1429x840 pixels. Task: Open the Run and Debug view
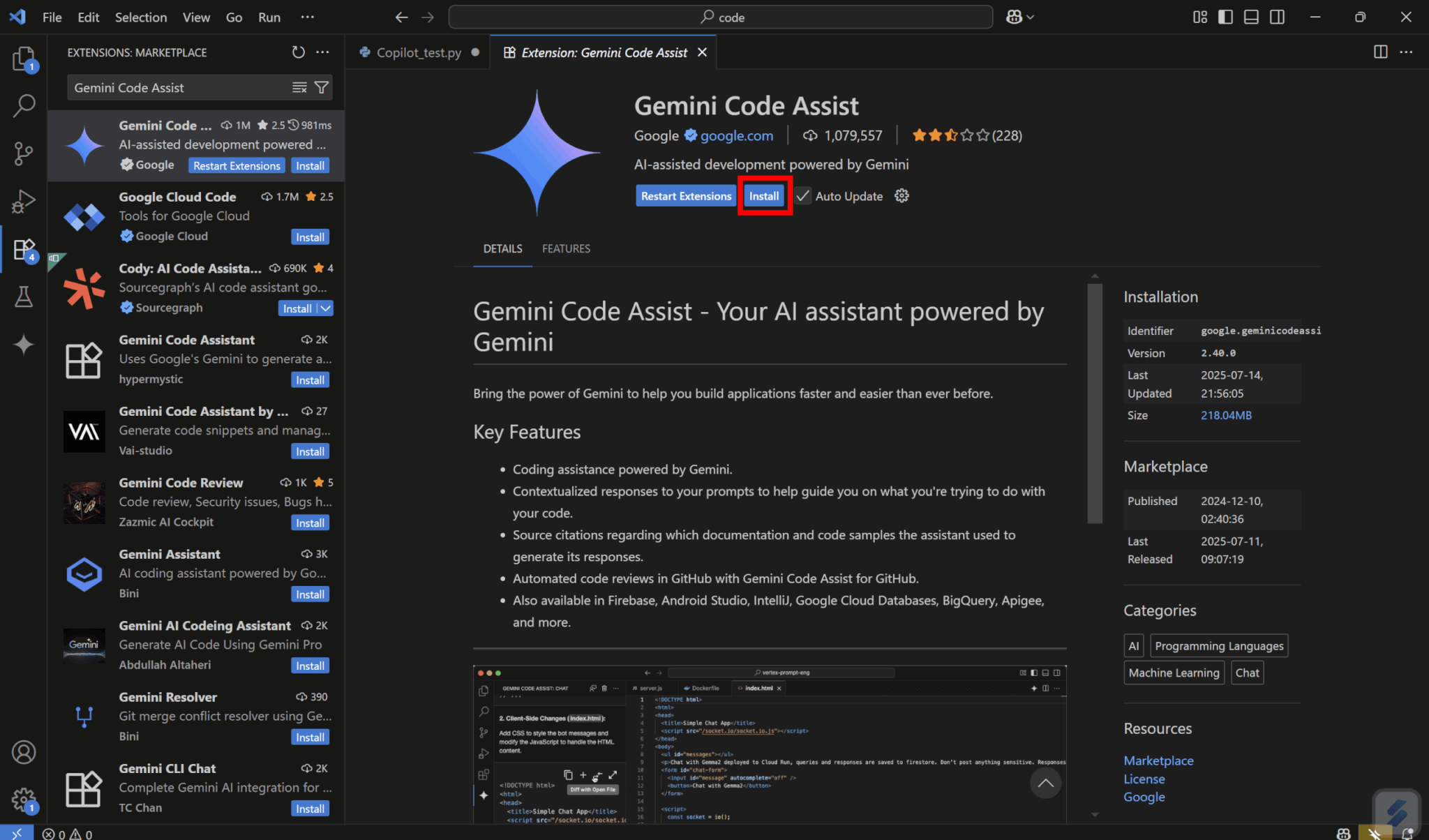24,201
